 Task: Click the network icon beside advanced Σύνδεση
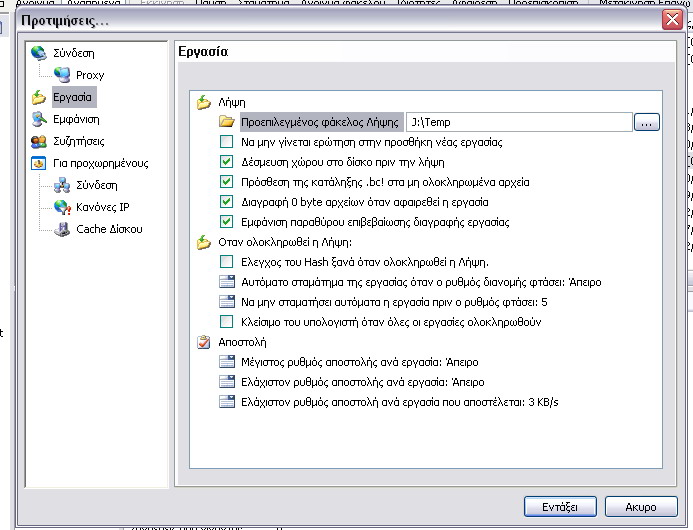click(x=62, y=185)
